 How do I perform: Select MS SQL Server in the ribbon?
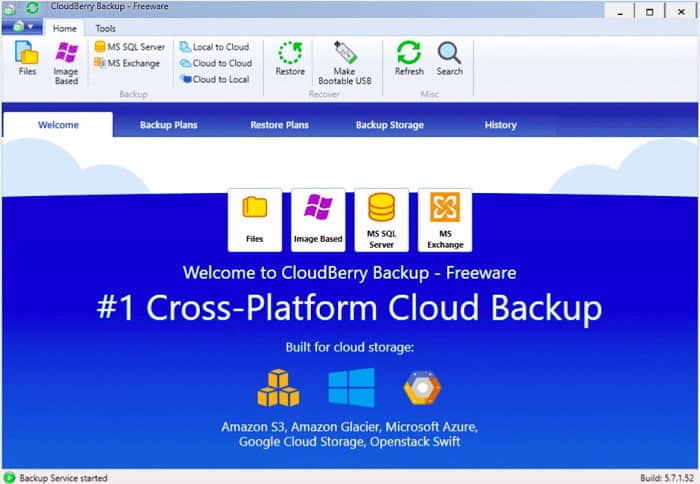[129, 47]
